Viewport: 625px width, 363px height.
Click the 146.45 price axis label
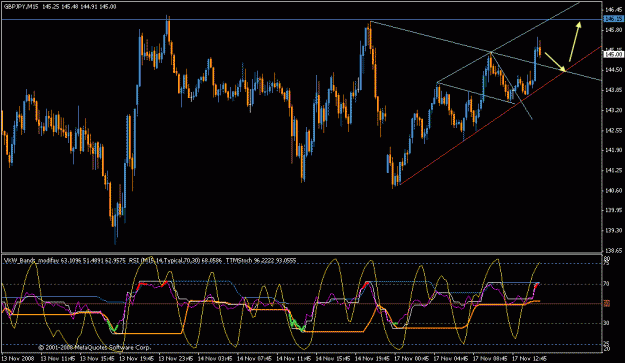point(613,10)
